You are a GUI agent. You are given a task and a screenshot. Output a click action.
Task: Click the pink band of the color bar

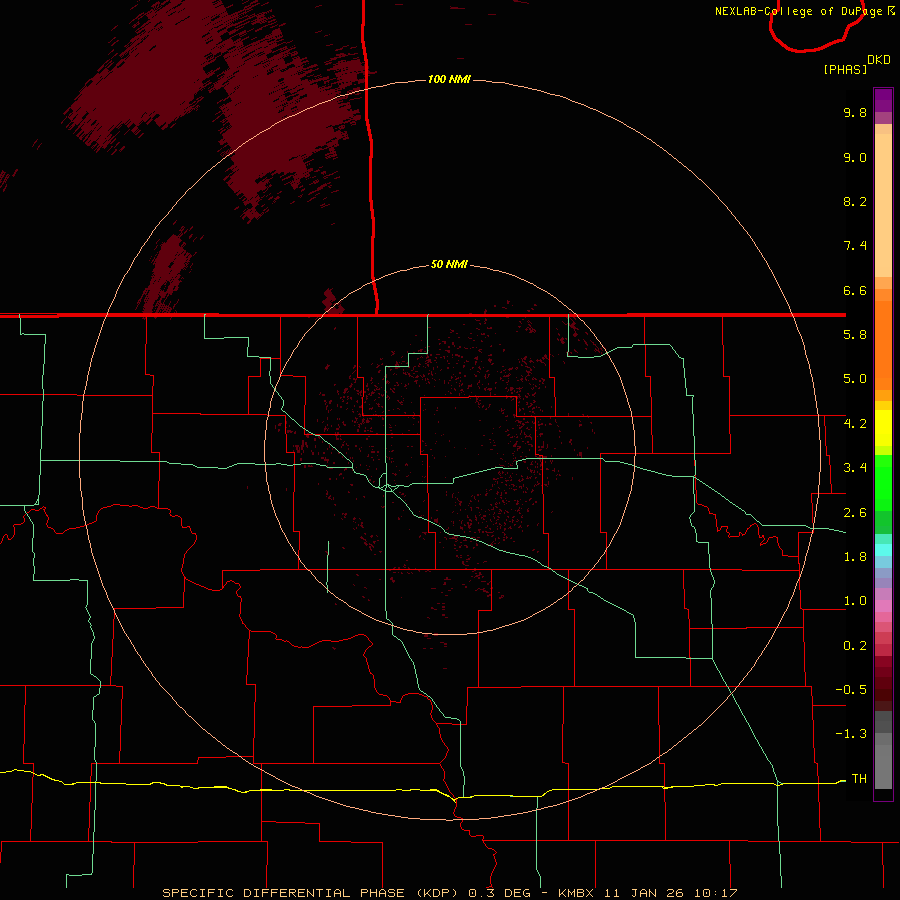[883, 606]
